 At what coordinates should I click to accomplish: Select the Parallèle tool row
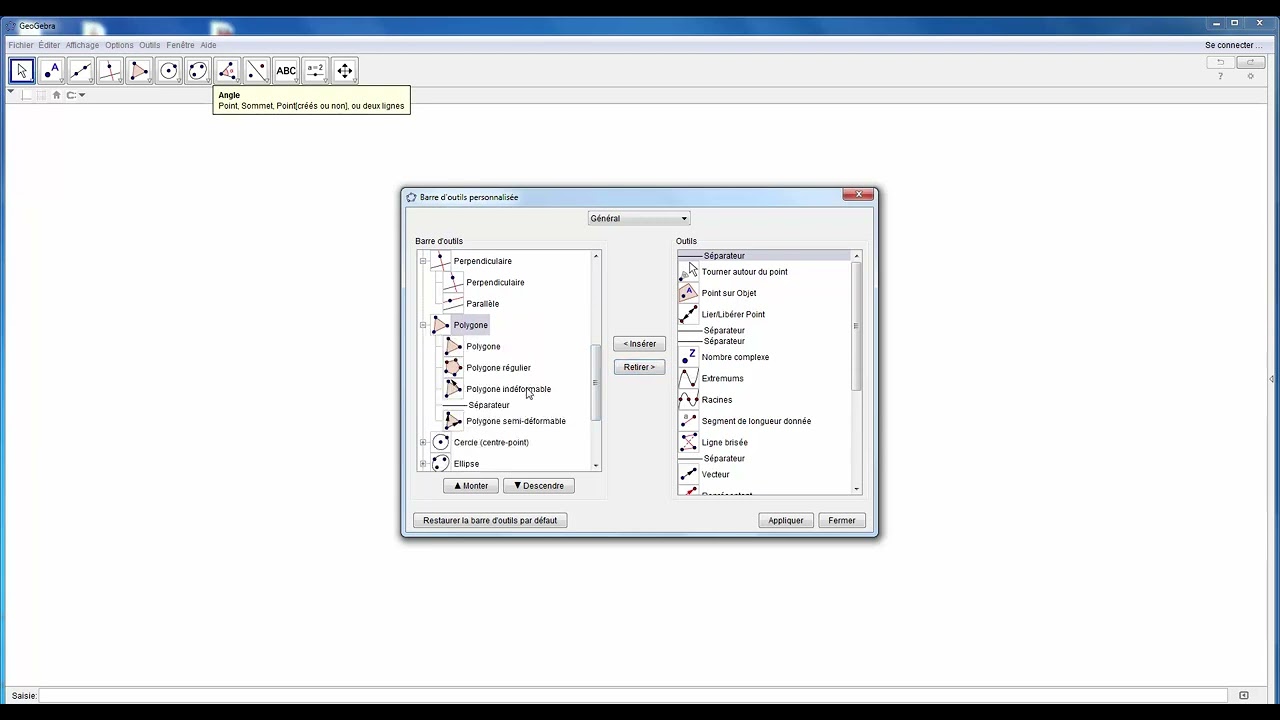click(x=471, y=304)
